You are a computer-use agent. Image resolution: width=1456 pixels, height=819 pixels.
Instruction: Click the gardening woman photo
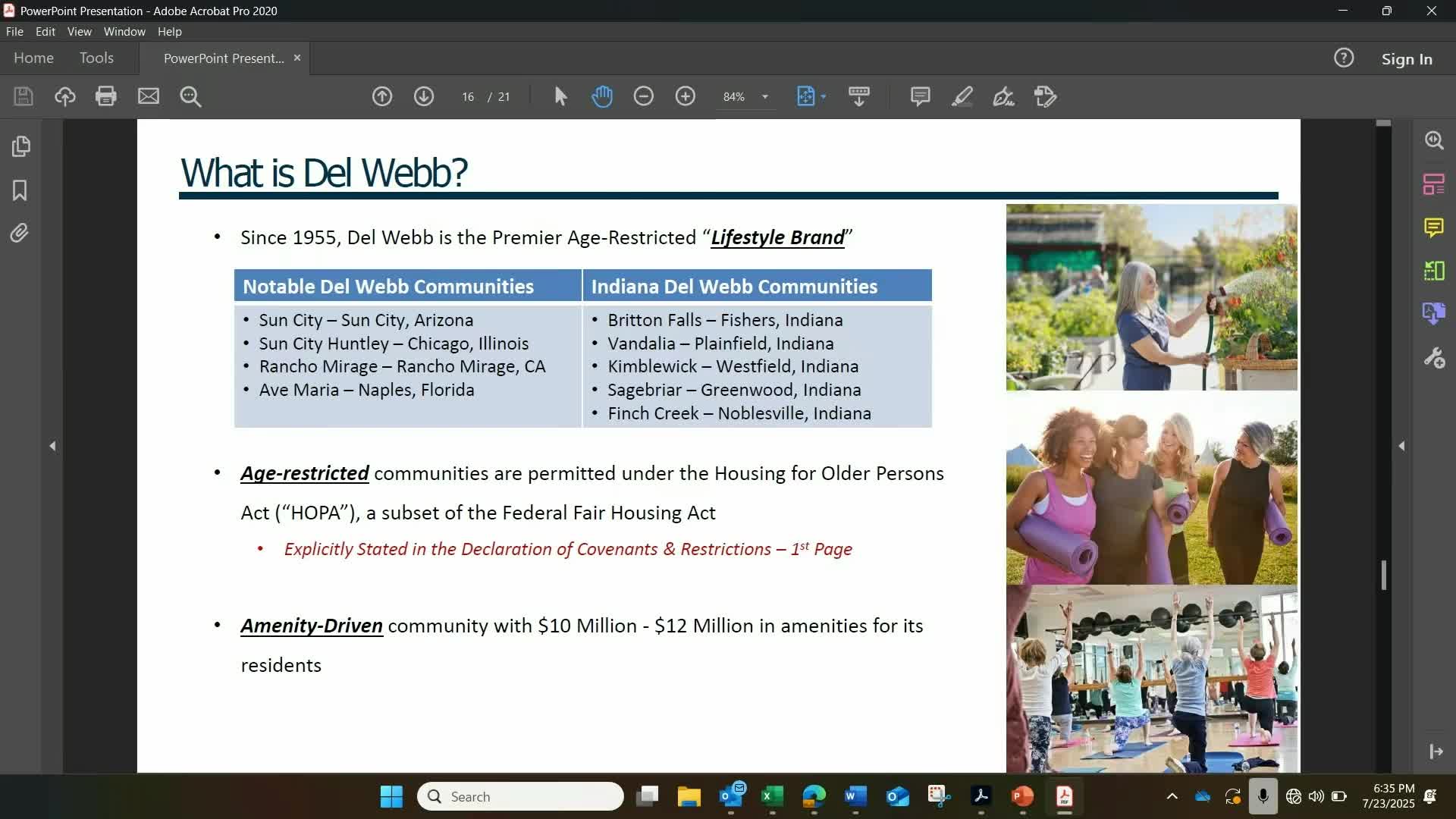(1151, 297)
